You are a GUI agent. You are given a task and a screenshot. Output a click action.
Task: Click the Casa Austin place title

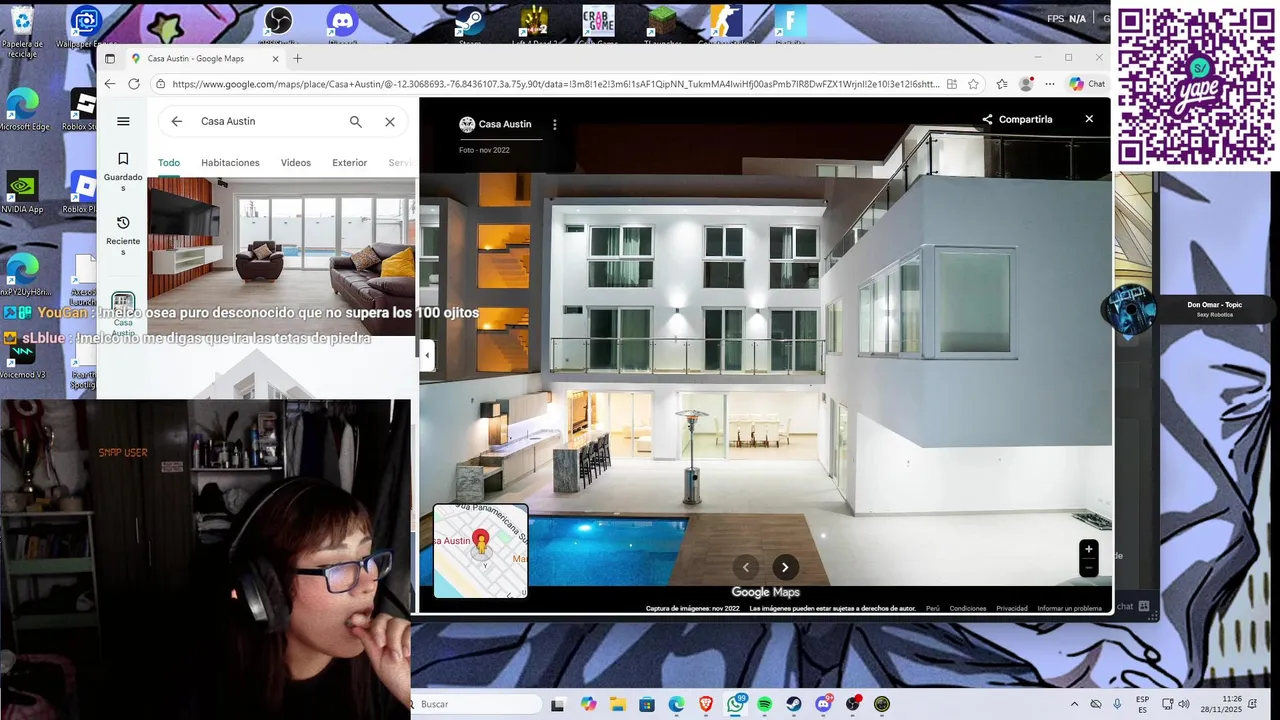pos(505,124)
